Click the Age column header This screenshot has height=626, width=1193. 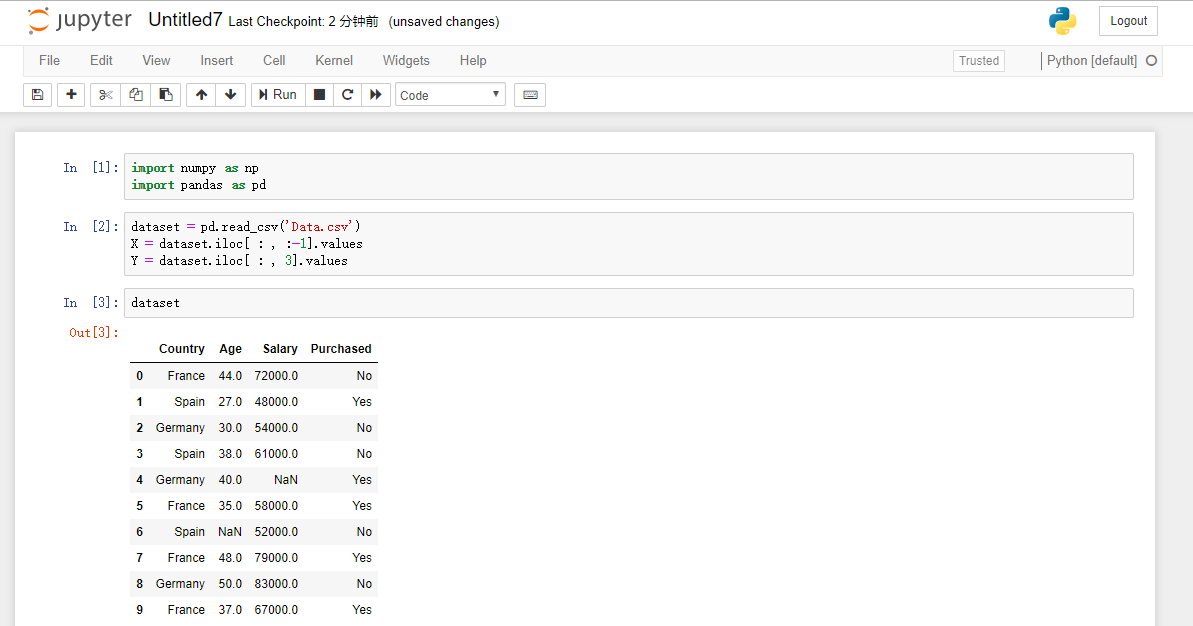230,348
